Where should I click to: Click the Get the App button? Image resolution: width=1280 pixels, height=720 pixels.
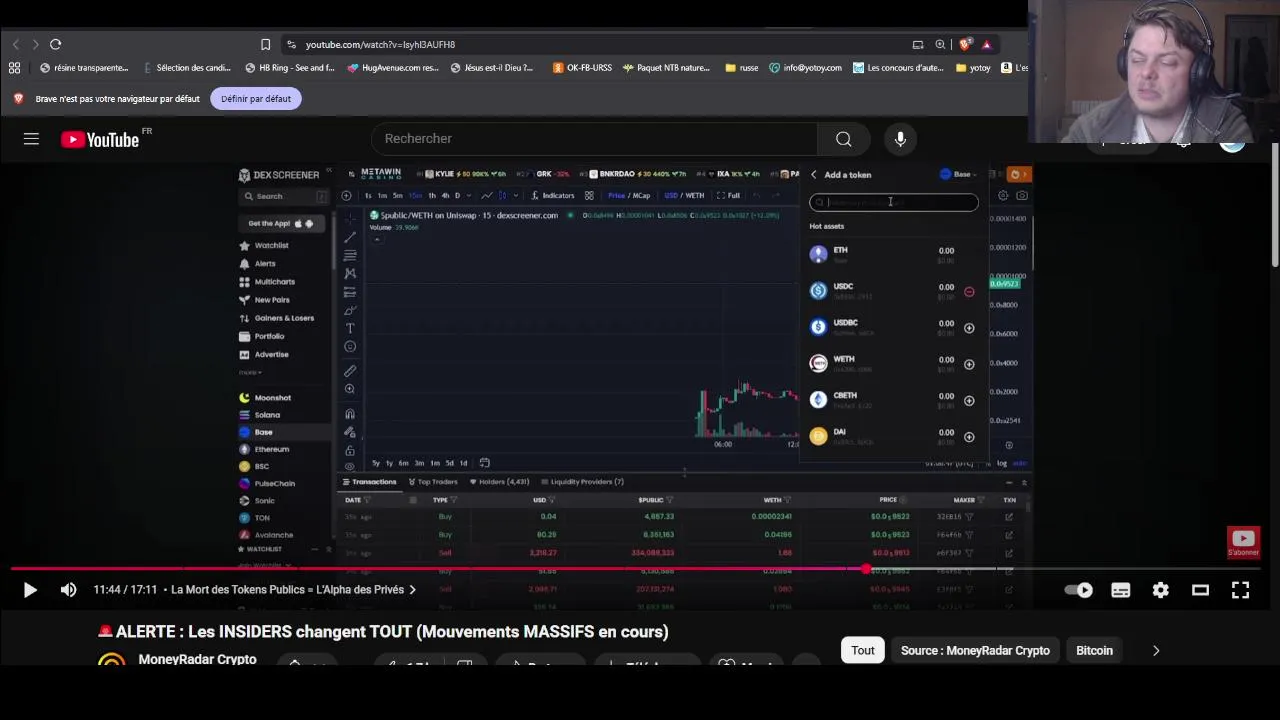(281, 224)
